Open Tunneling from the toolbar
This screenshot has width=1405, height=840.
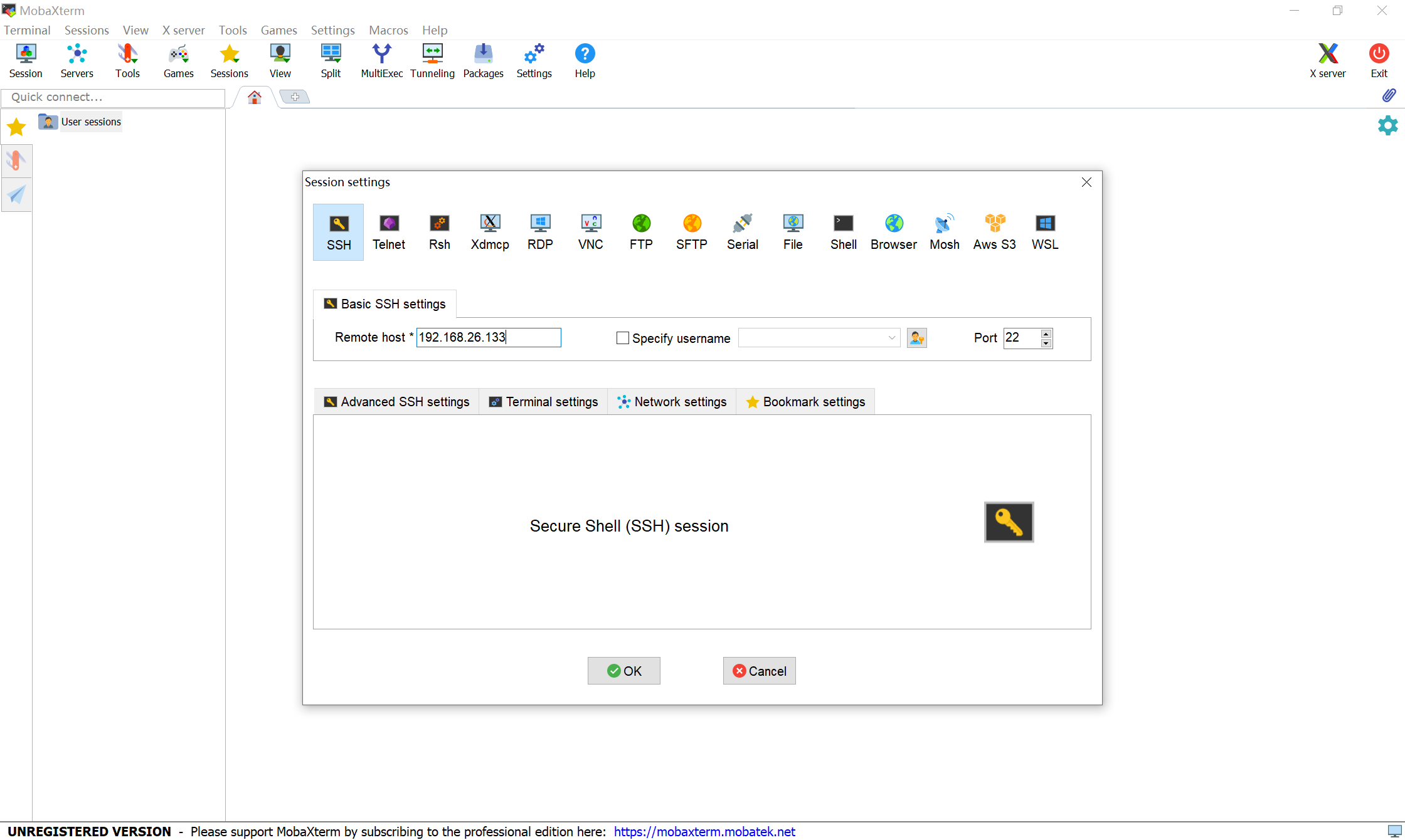tap(432, 61)
